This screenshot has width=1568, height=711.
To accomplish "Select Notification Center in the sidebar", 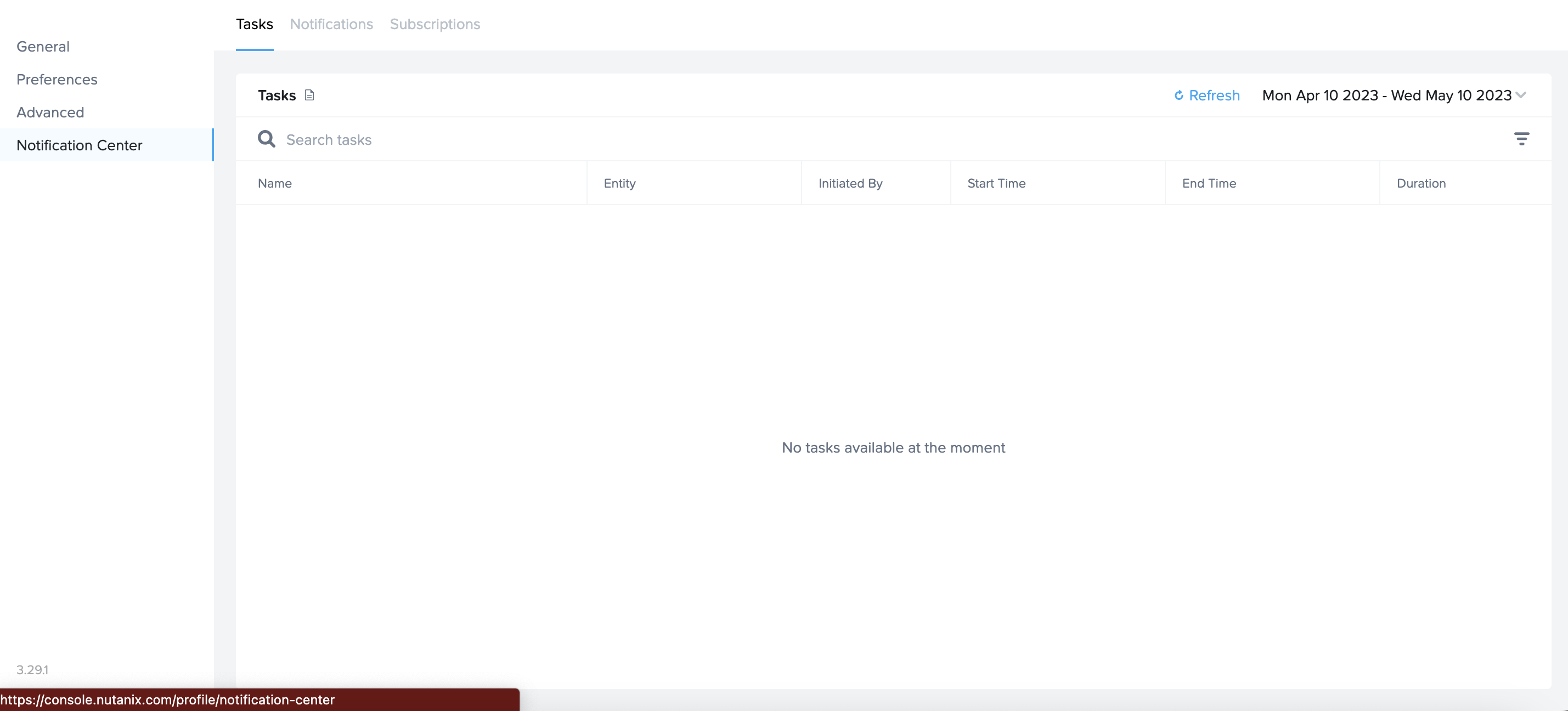I will tap(79, 145).
